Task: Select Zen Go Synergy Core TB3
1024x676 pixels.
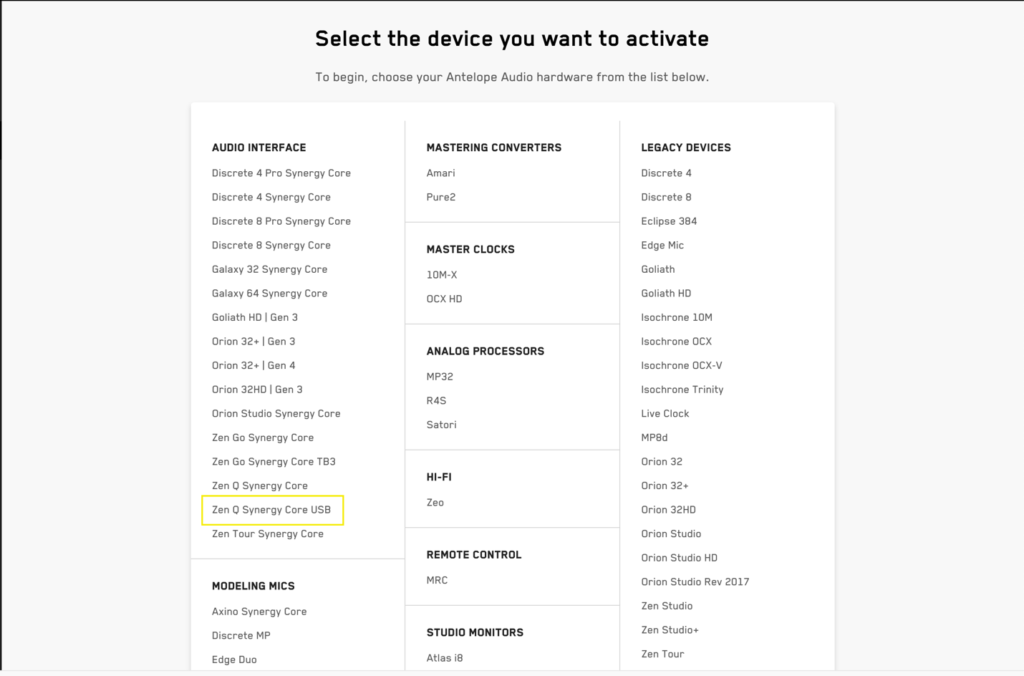Action: click(x=274, y=462)
